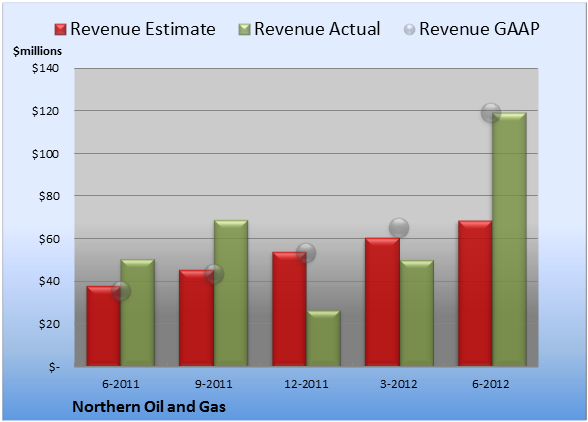Click the red Revenue Estimate legend marker
The image size is (588, 422).
[60, 30]
